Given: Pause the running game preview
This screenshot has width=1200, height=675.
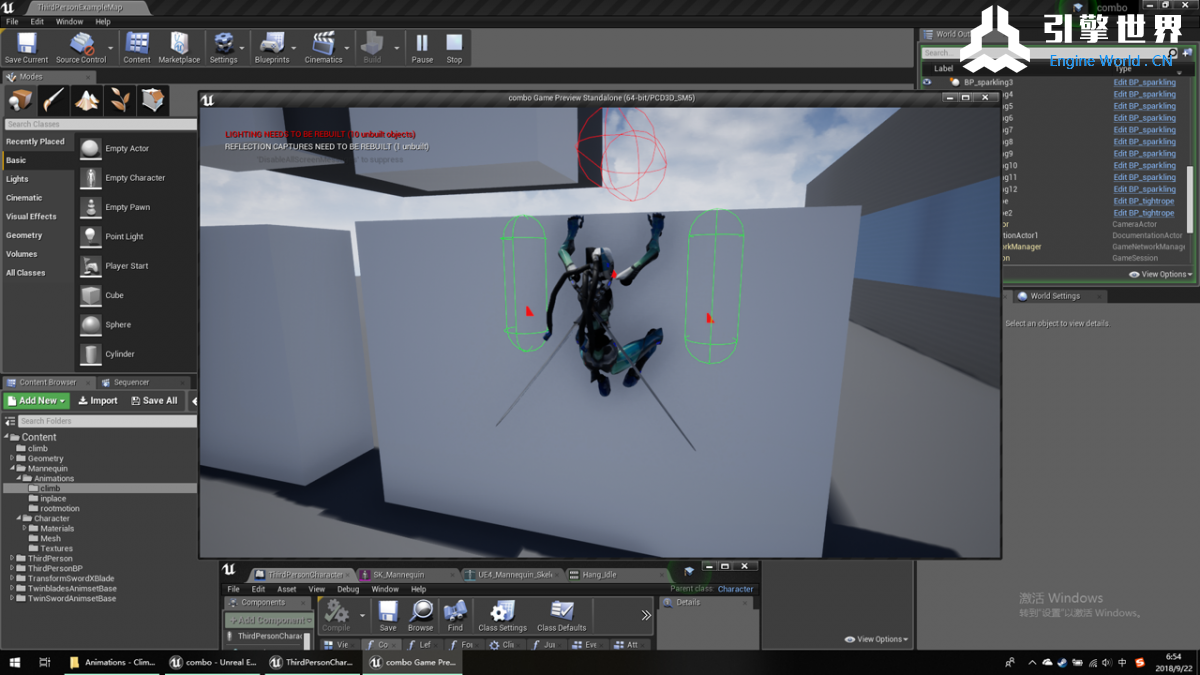Looking at the screenshot, I should (x=422, y=47).
